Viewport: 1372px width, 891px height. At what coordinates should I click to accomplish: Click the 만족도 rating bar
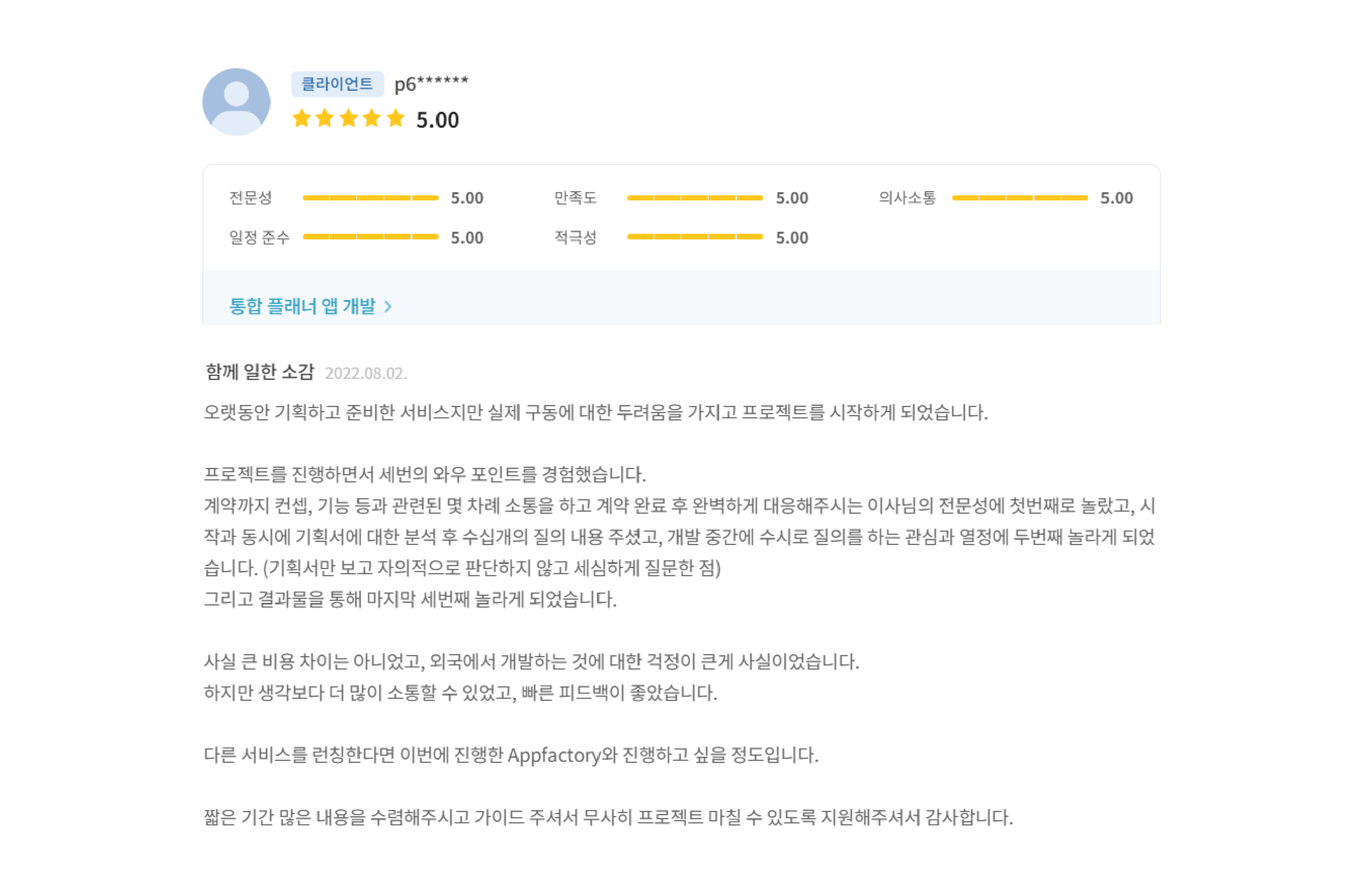pyautogui.click(x=695, y=198)
